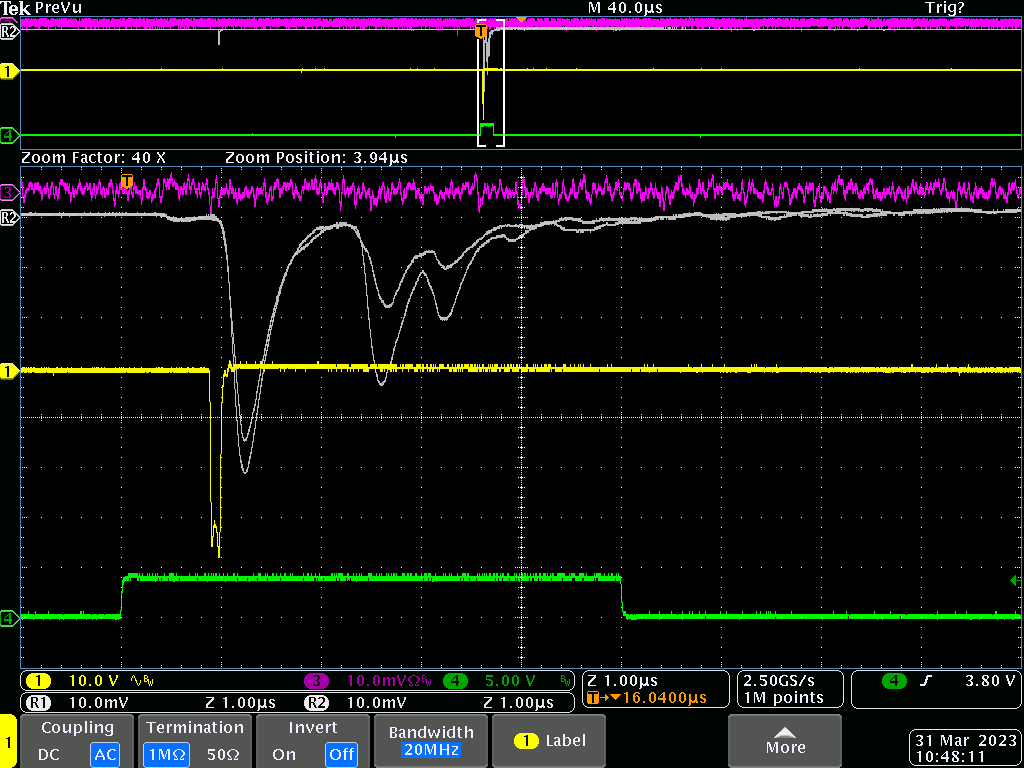Click the zoom window bracket in the overview

[490, 85]
